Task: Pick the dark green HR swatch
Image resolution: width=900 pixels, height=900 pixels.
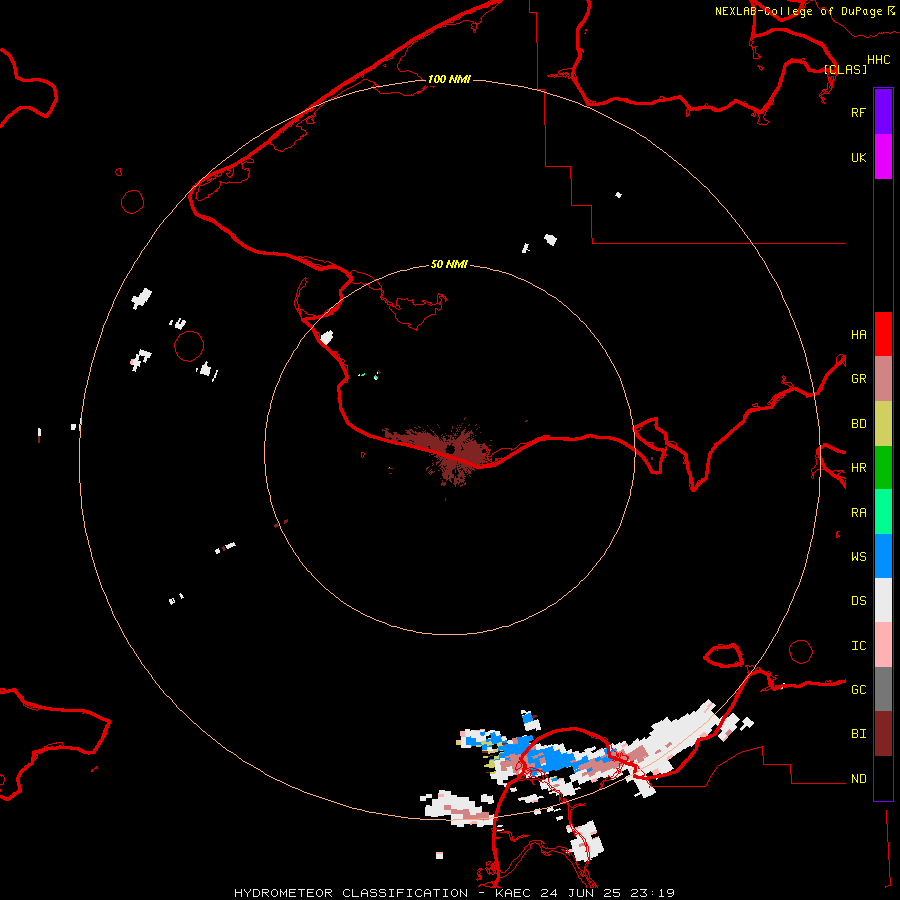Action: (883, 468)
